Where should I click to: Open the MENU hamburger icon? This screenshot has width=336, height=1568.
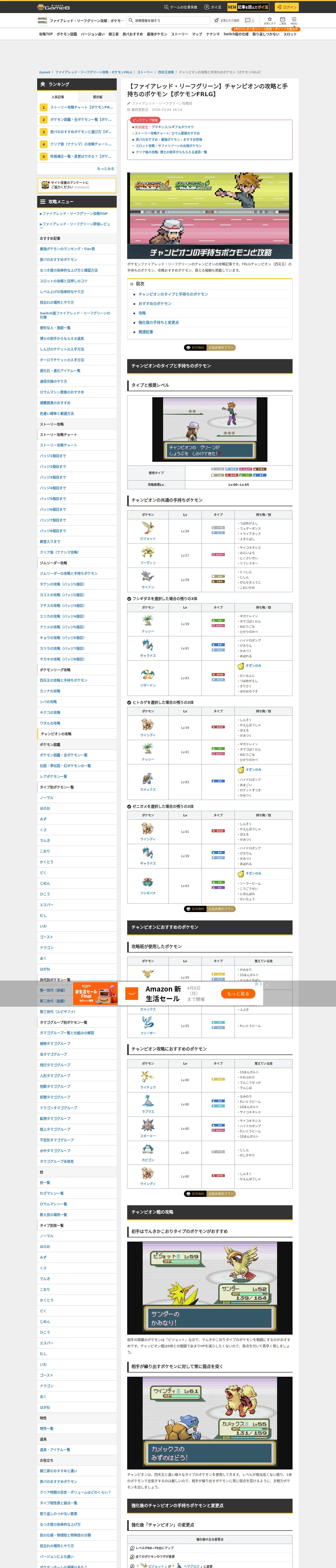pos(294,20)
